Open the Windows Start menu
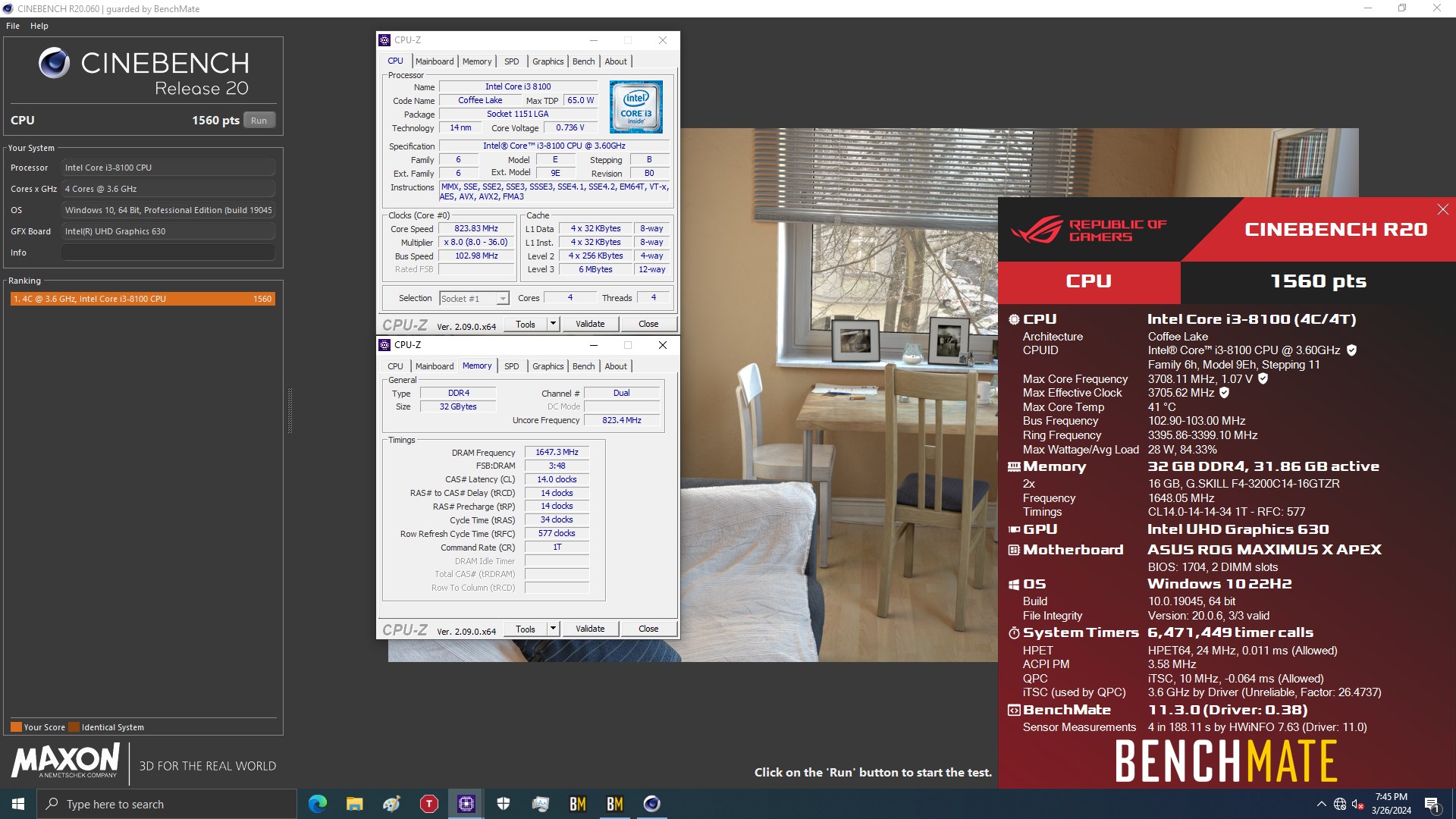Screen dimensions: 1456x819 [x=18, y=804]
